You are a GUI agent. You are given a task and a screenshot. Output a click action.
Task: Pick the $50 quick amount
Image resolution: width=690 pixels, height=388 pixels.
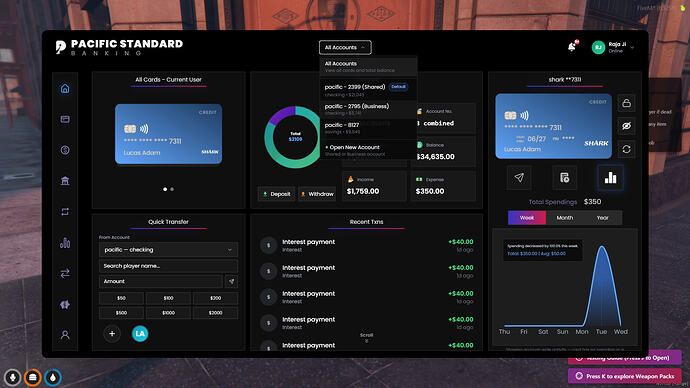[x=121, y=298]
